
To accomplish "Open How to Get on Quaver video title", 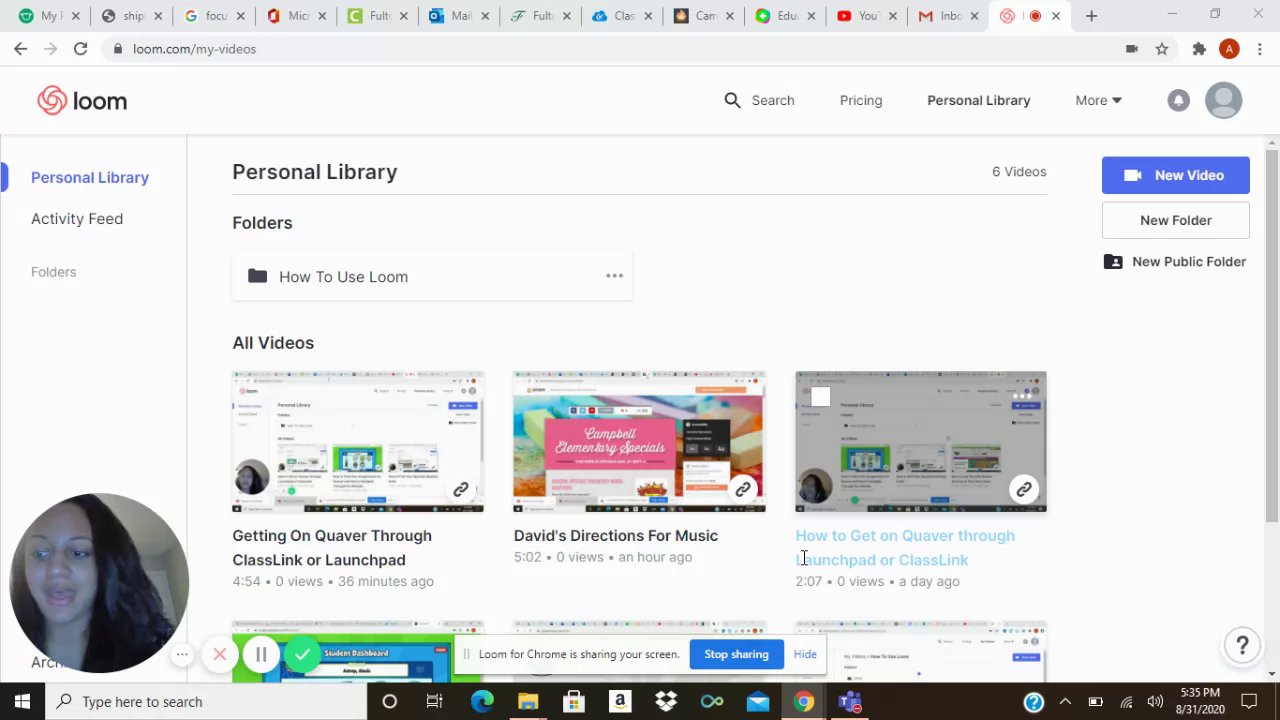I will click(x=905, y=547).
